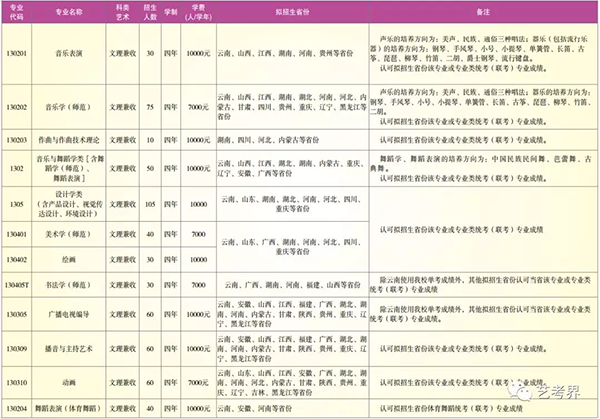The image size is (600, 419).
Task: Click the 音乐学(师范) major name
Action: click(69, 107)
